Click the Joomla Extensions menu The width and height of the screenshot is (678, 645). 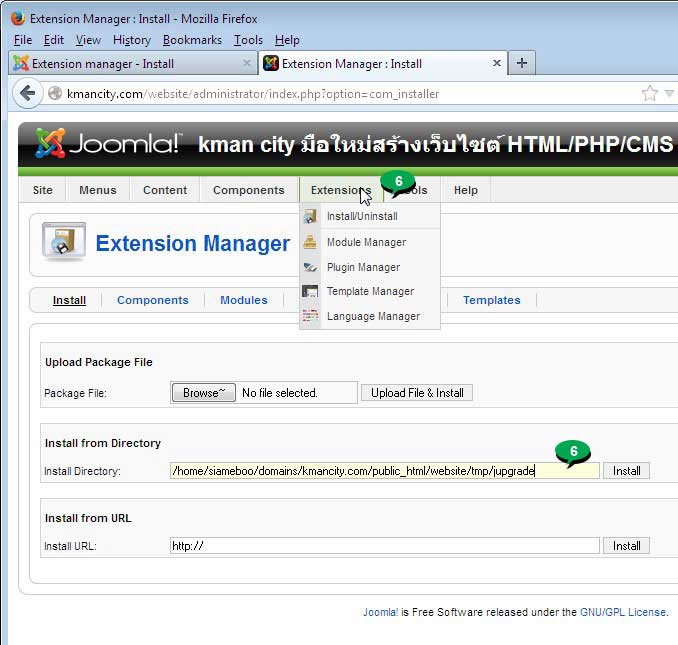[341, 190]
